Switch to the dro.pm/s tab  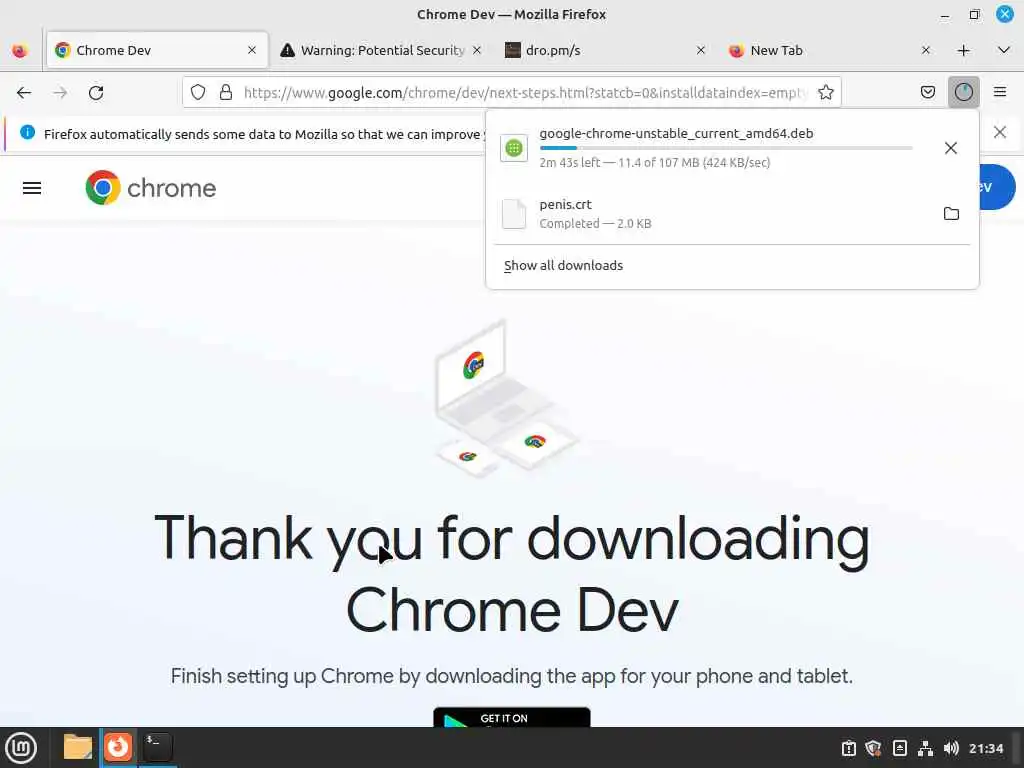tap(606, 50)
